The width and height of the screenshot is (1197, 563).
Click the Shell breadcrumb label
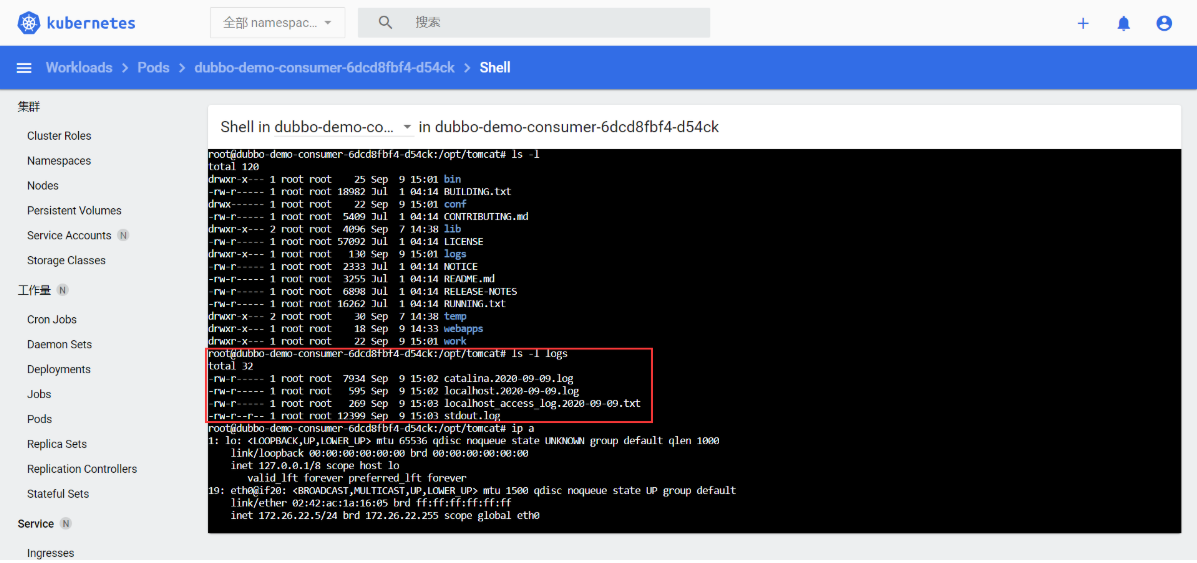[x=495, y=68]
